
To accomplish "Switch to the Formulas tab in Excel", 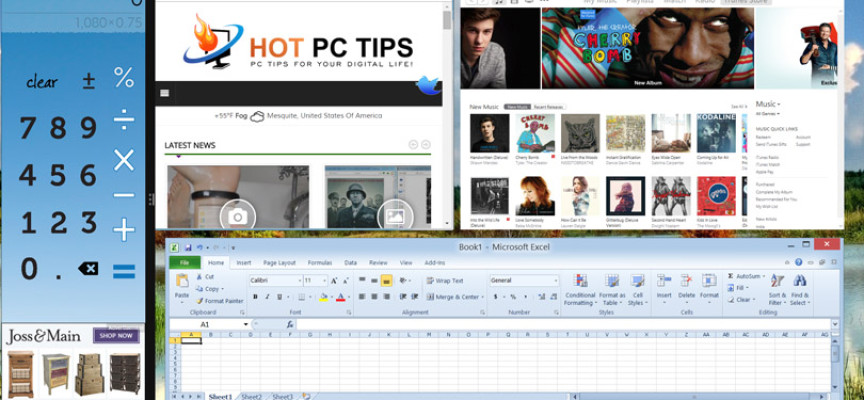I will (320, 263).
